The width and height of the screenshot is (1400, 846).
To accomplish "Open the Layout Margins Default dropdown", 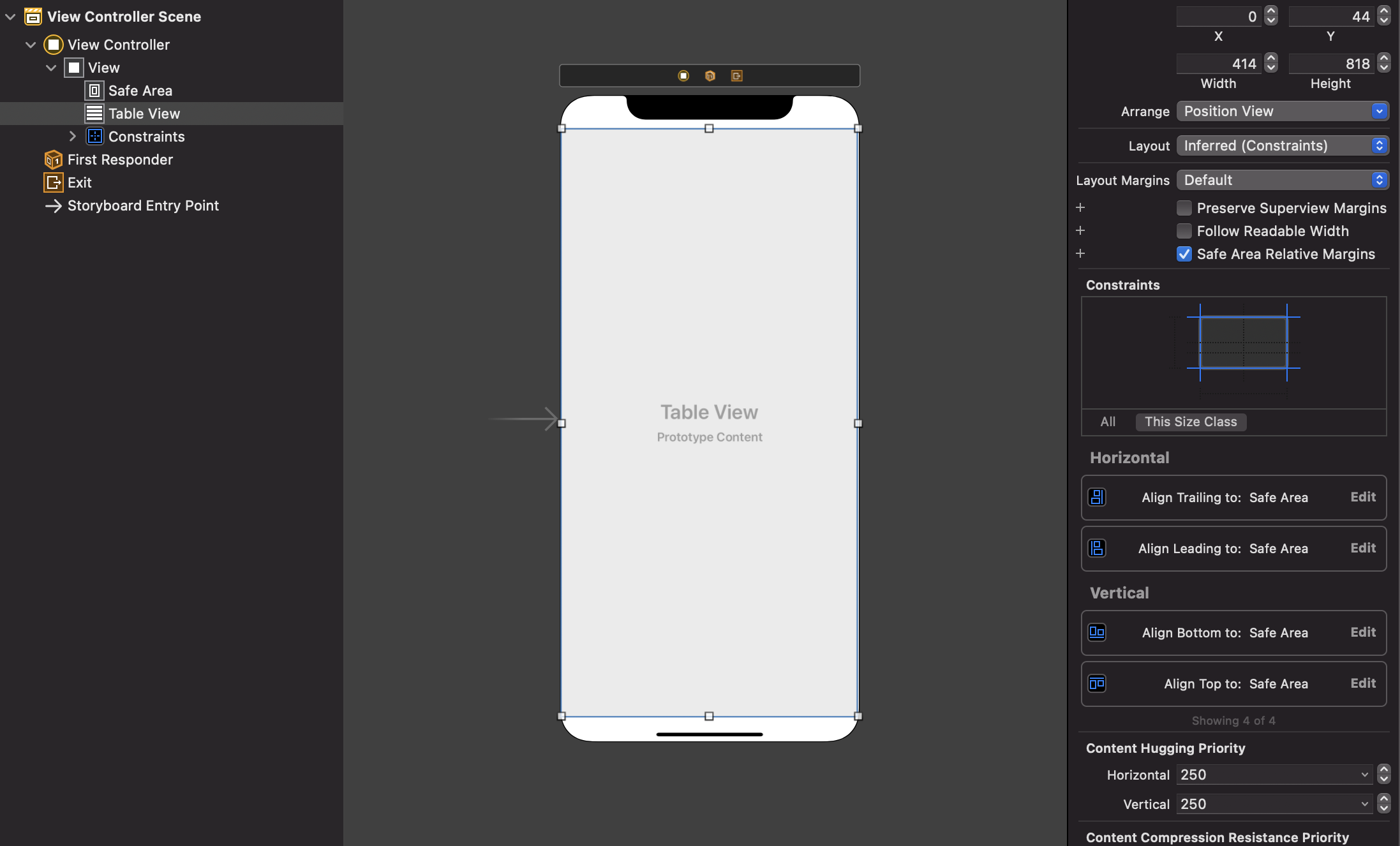I will pos(1282,180).
